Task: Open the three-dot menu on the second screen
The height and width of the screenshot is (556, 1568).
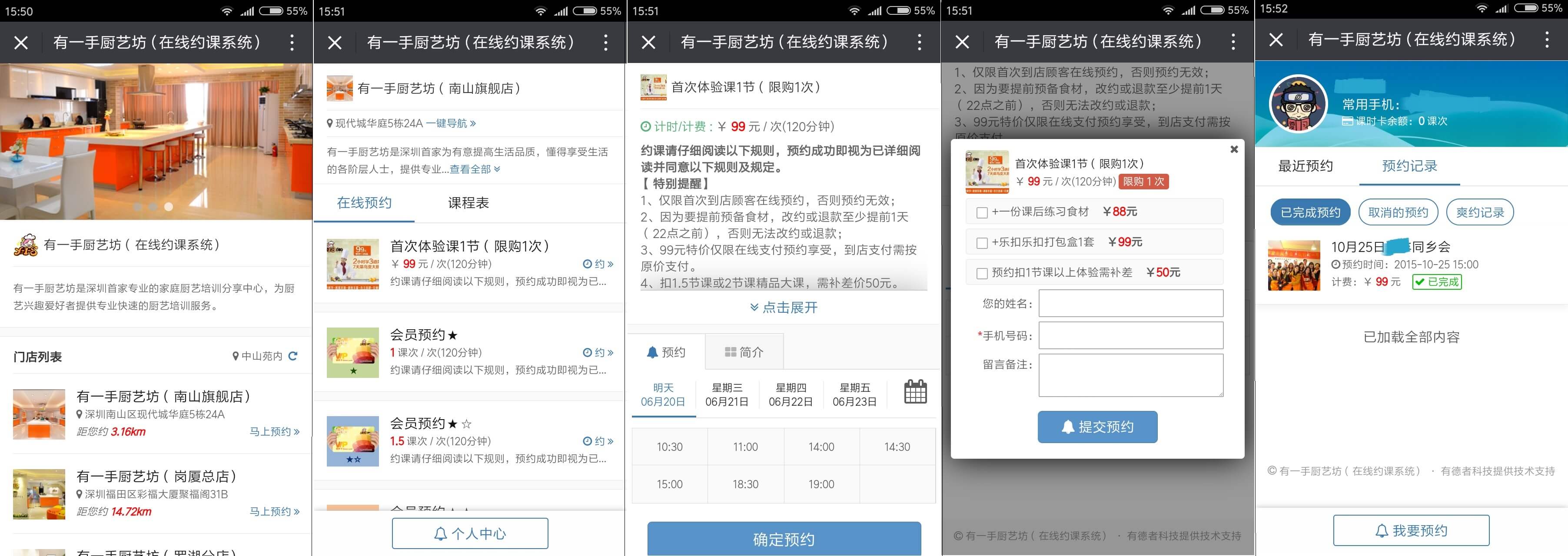Action: (606, 43)
